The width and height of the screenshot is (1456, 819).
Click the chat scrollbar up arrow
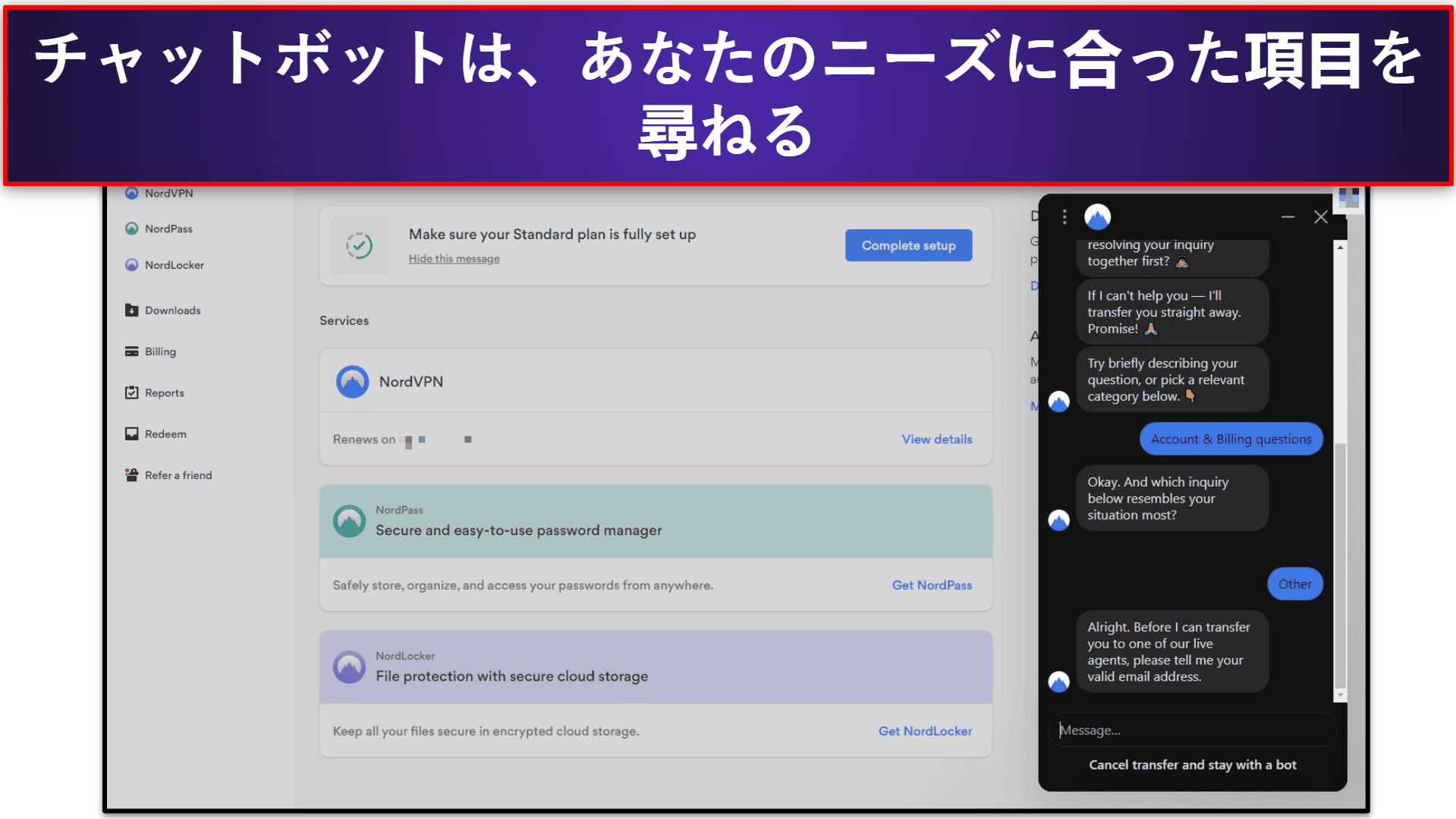point(1340,247)
